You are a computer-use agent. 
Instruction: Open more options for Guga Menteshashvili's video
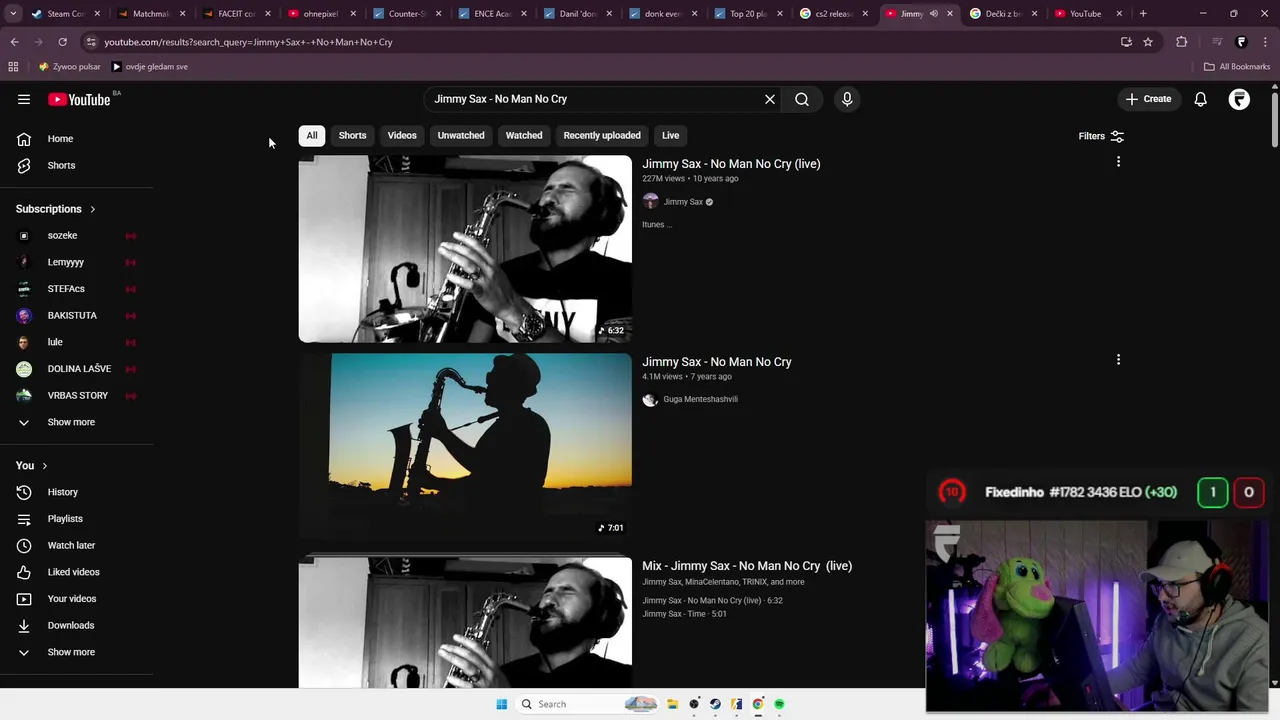point(1118,359)
